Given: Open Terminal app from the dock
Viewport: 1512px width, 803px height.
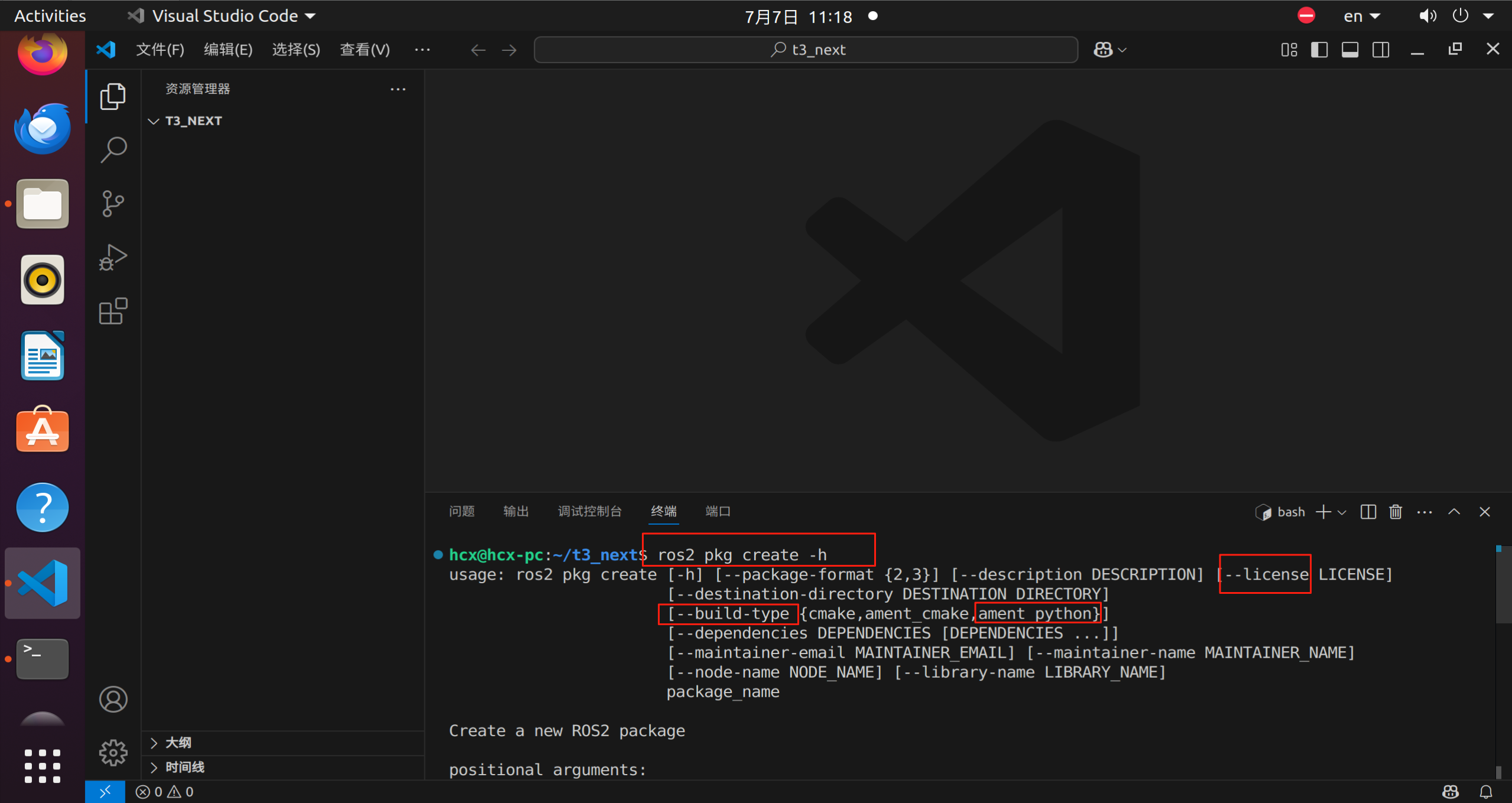Looking at the screenshot, I should click(x=43, y=658).
